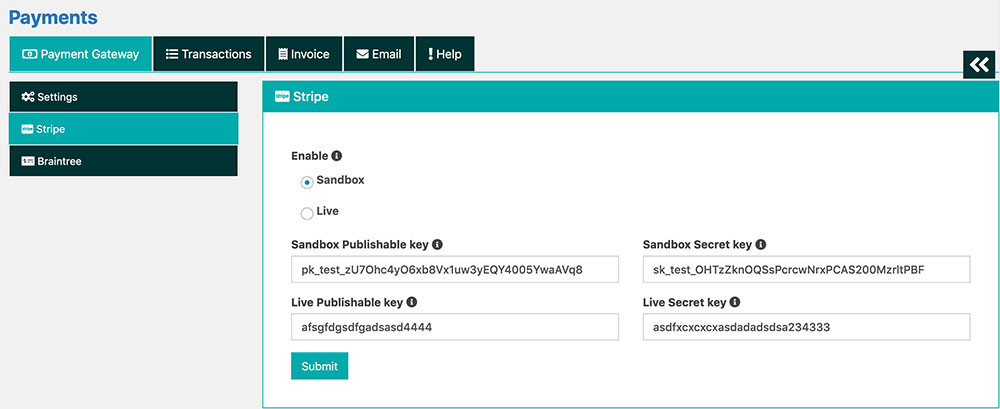Select the Sandbox radio option
This screenshot has height=409, width=1000.
307,182
